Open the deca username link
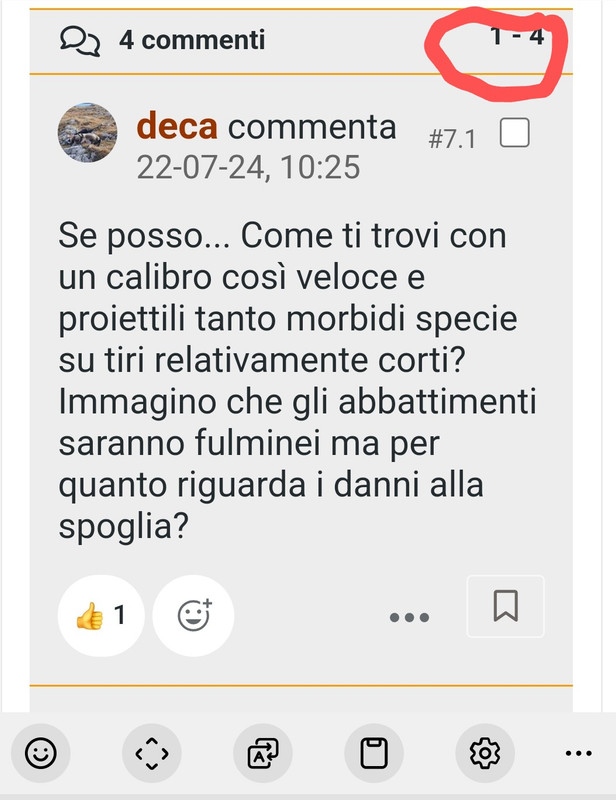Viewport: 616px width, 800px height. pos(177,127)
